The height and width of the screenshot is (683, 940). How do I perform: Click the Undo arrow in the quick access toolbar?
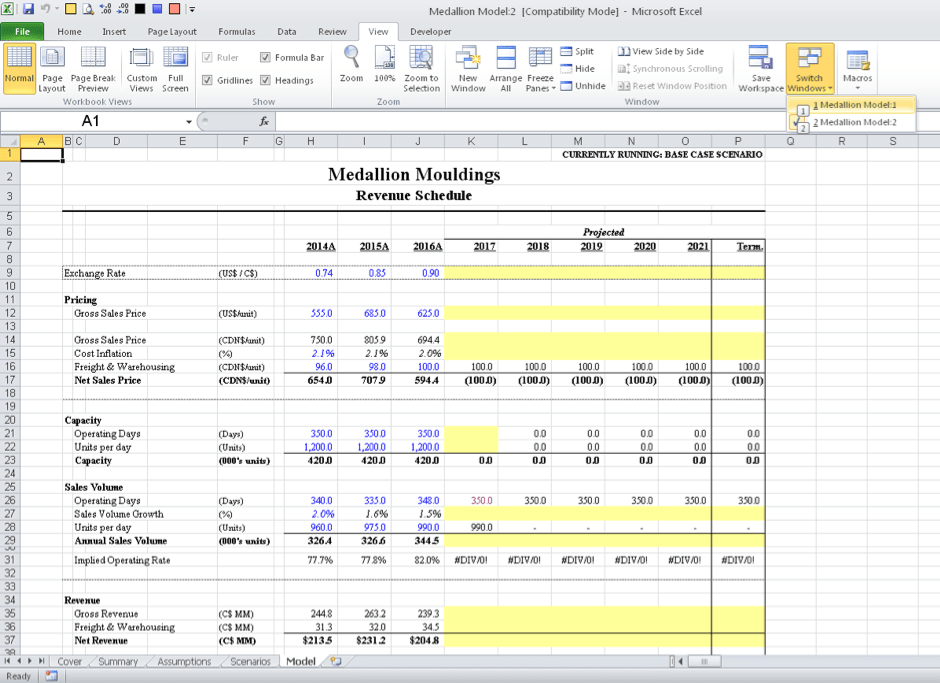(x=46, y=9)
